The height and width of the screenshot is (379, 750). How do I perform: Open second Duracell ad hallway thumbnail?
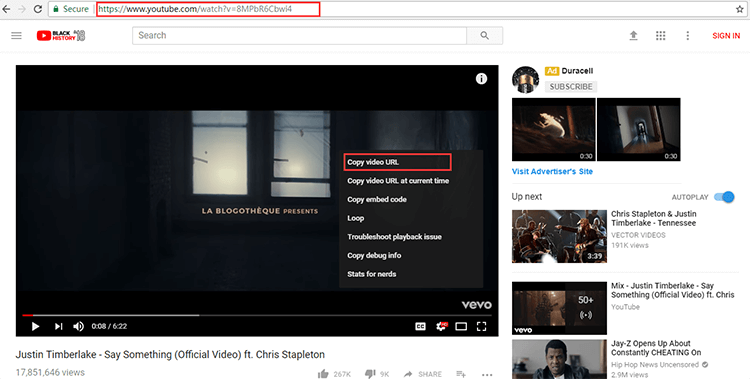639,129
